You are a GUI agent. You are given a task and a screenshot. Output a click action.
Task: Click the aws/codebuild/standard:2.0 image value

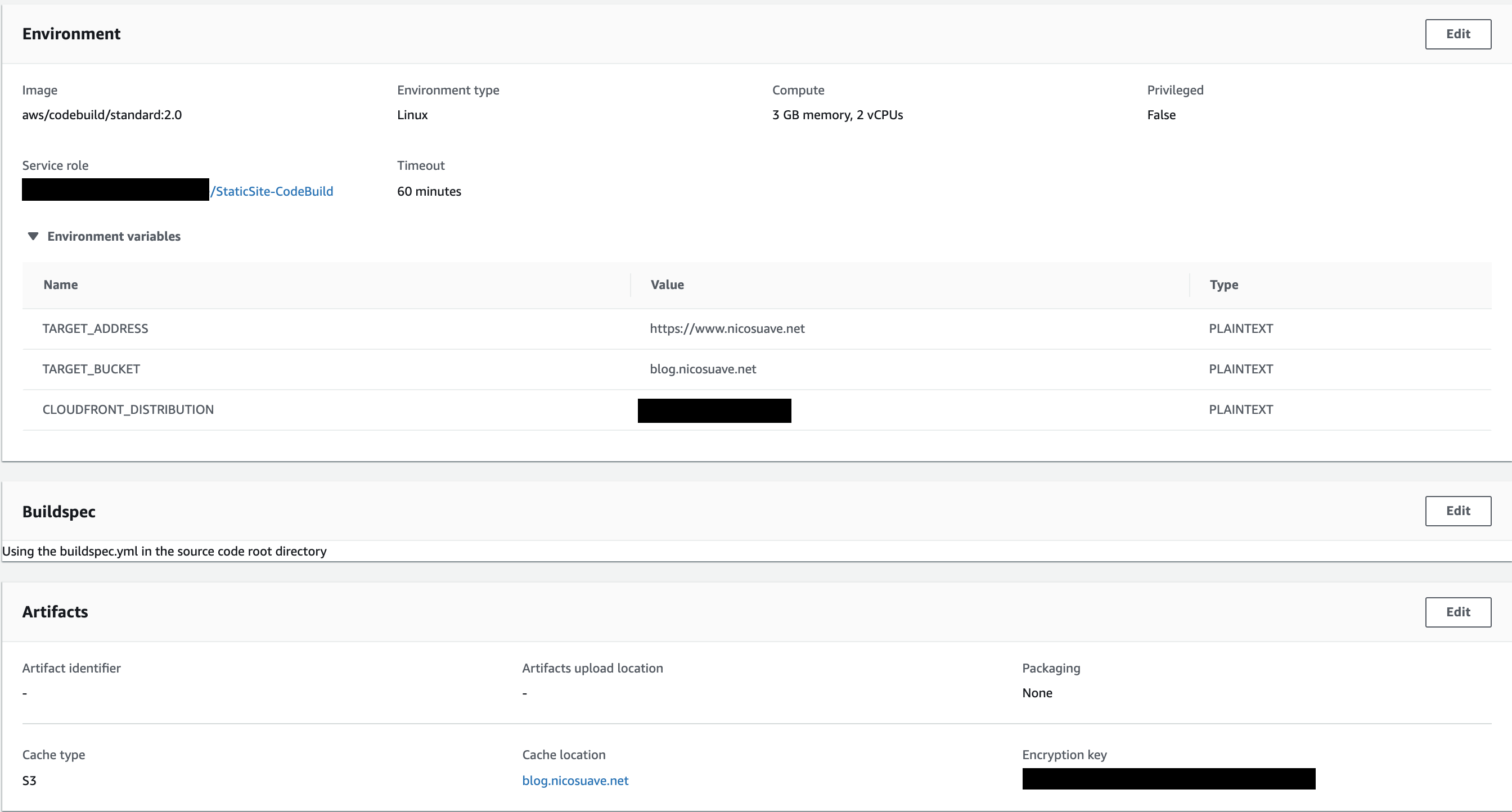point(102,115)
